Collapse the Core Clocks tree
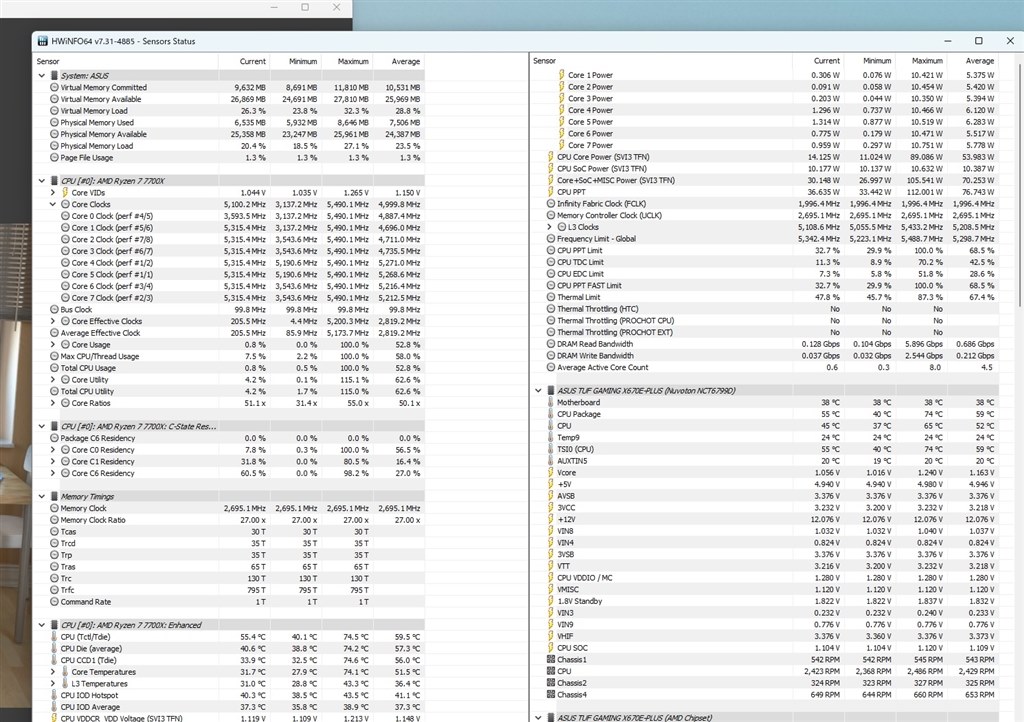1024x722 pixels. pos(53,204)
